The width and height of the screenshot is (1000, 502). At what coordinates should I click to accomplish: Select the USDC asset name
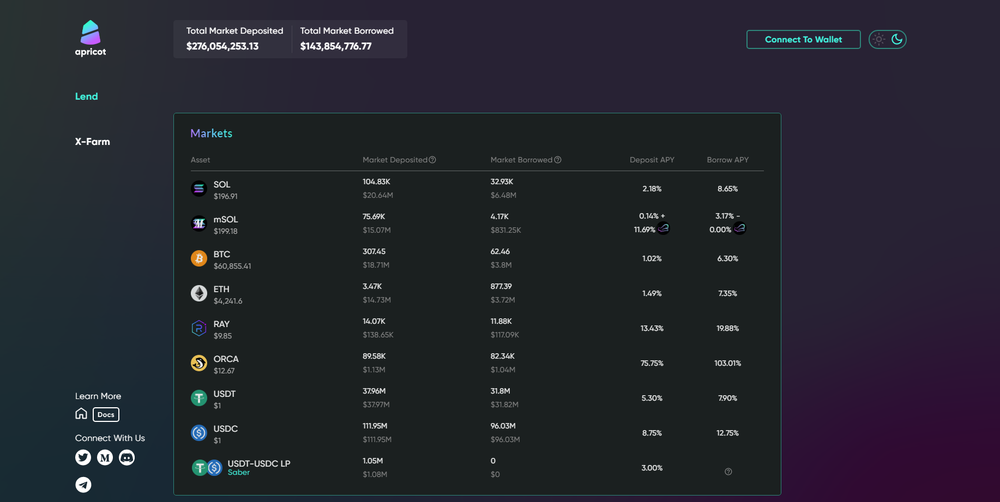[x=226, y=429]
